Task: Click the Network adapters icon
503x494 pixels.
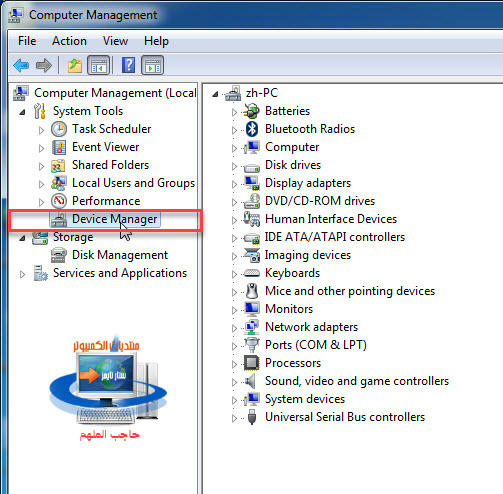Action: click(x=252, y=327)
